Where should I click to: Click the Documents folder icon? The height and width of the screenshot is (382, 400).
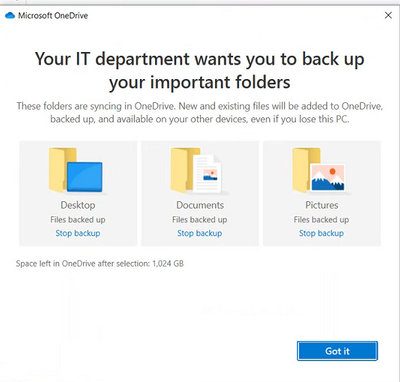(197, 170)
